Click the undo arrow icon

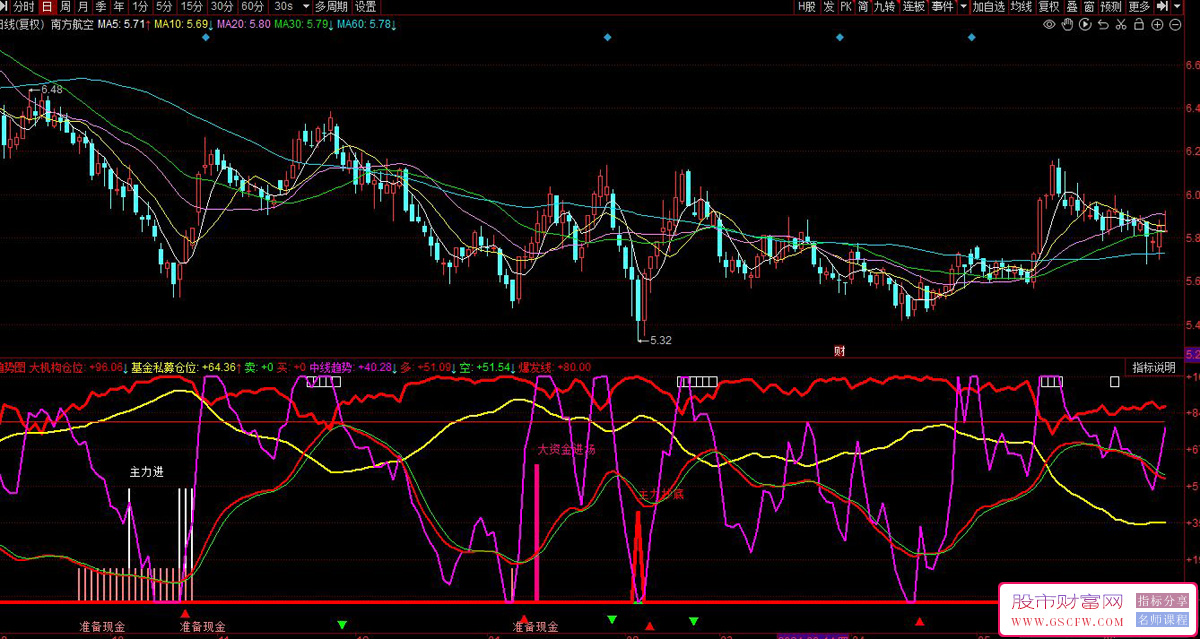(x=1103, y=24)
